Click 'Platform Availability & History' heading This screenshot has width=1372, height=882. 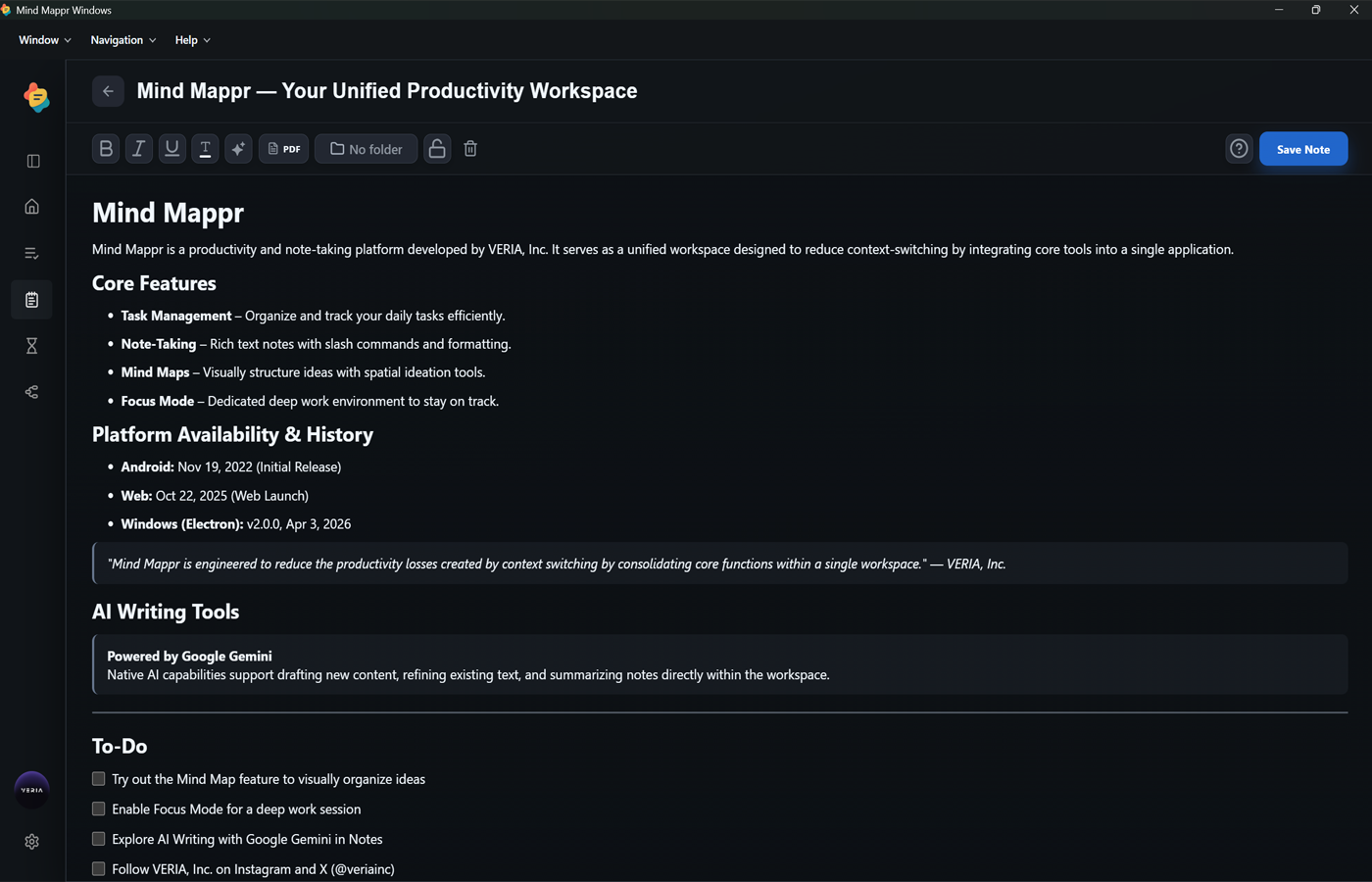tap(232, 434)
